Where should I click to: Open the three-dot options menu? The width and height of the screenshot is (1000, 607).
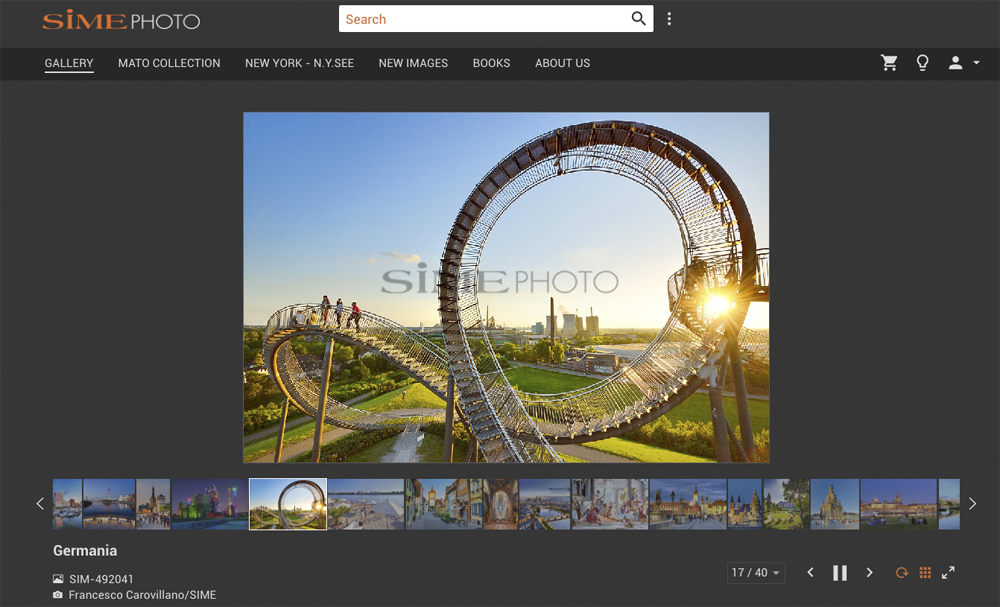click(669, 19)
